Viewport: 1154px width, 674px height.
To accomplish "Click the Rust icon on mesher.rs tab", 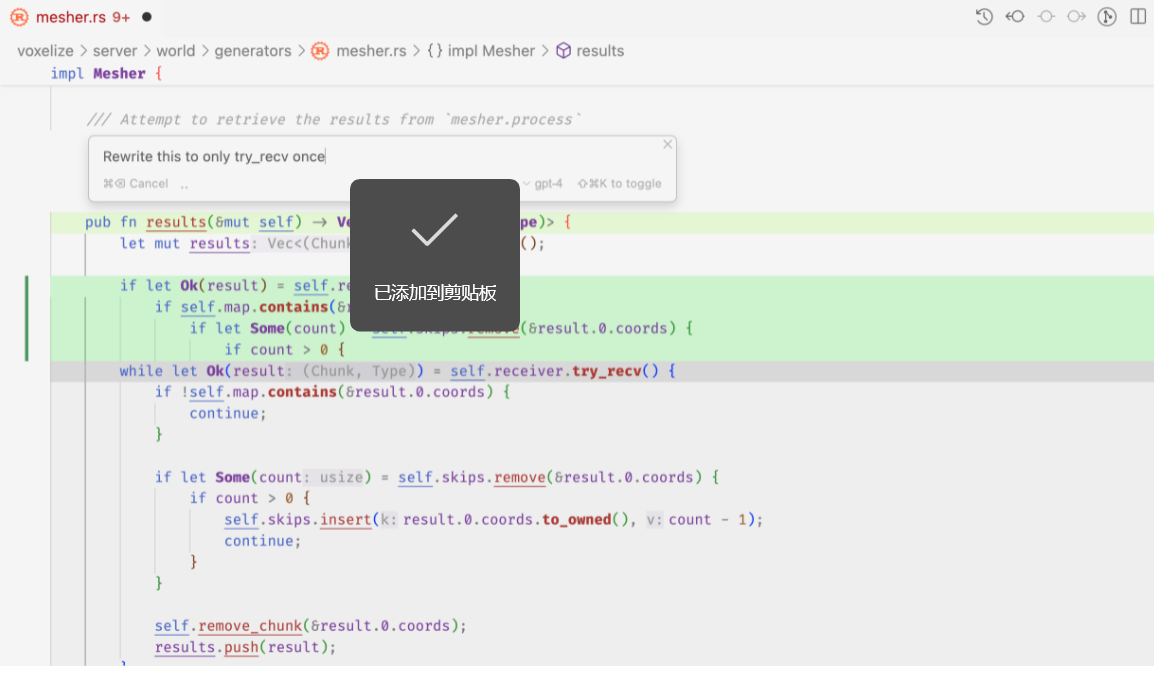I will point(19,17).
